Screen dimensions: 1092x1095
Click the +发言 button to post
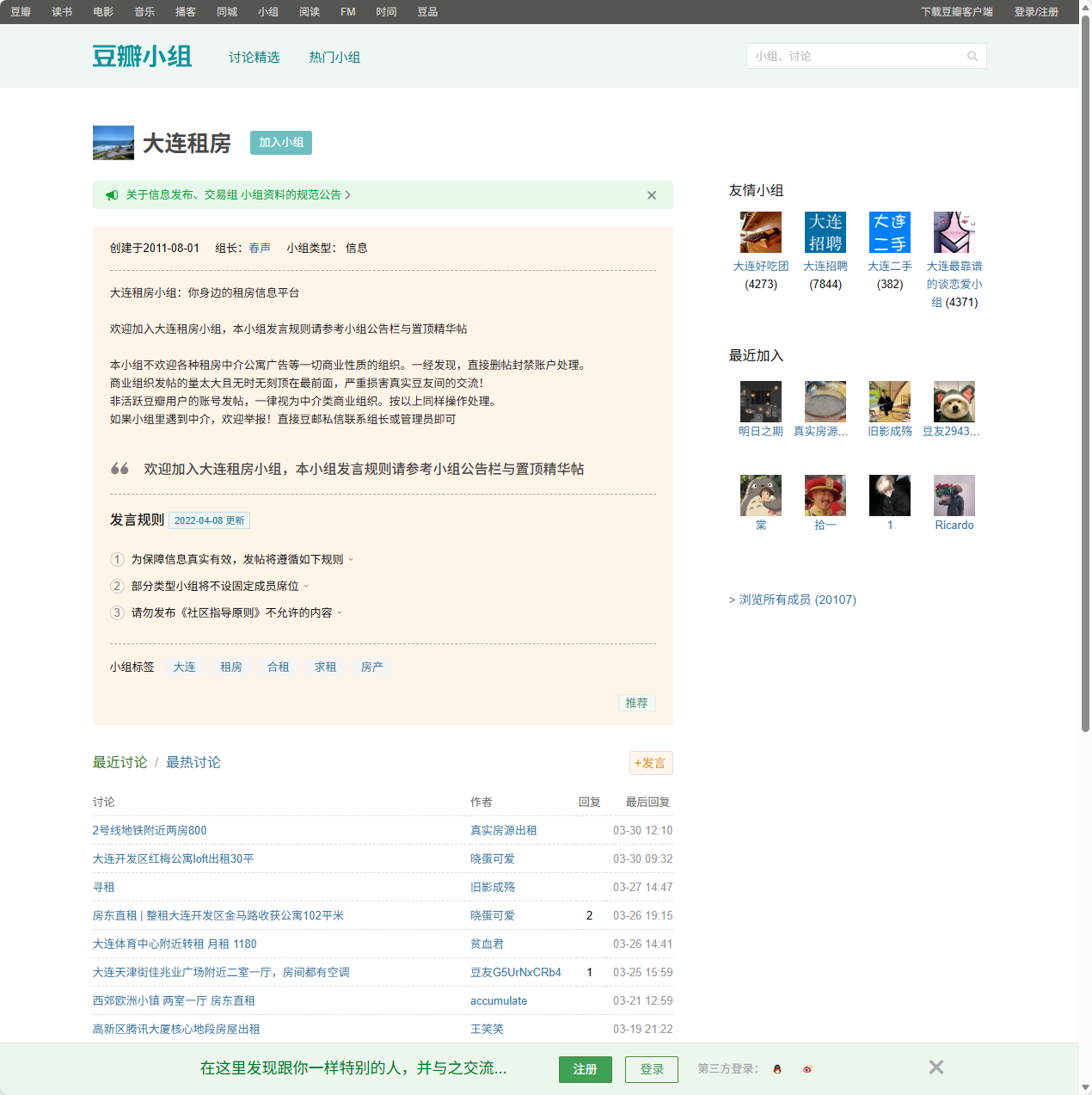pos(651,763)
